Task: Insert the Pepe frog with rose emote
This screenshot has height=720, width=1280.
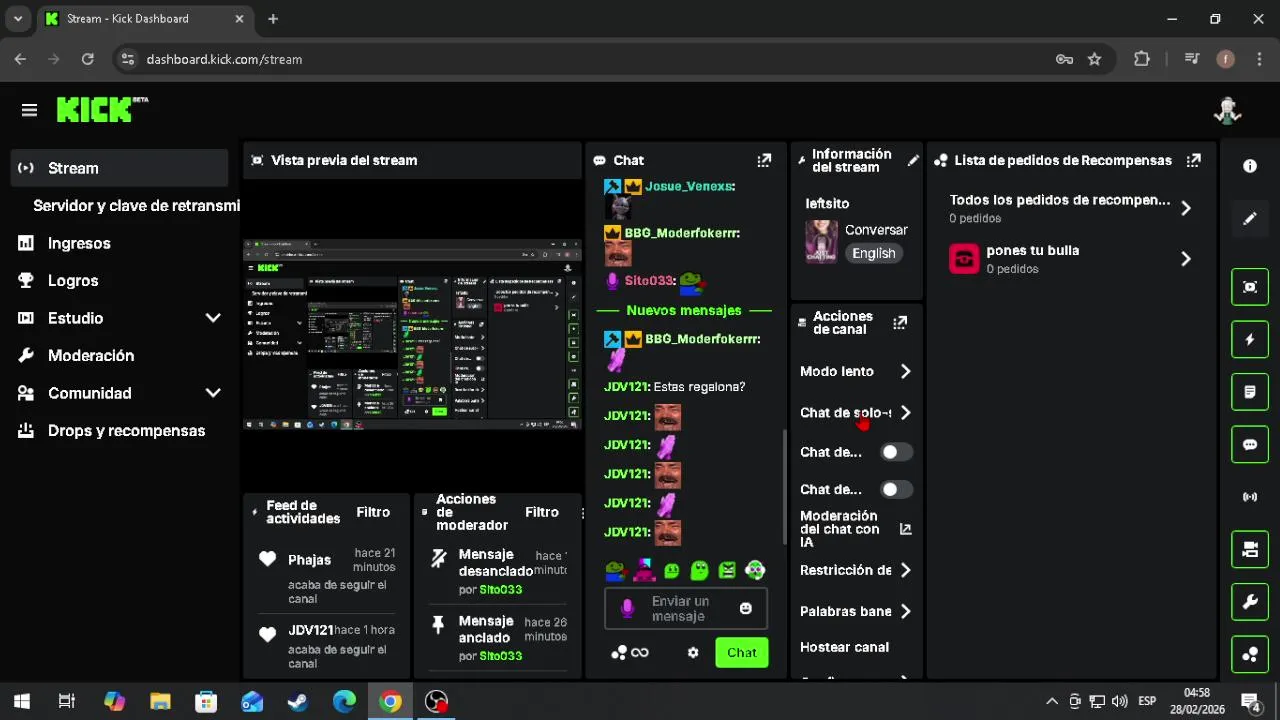Action: coord(616,570)
